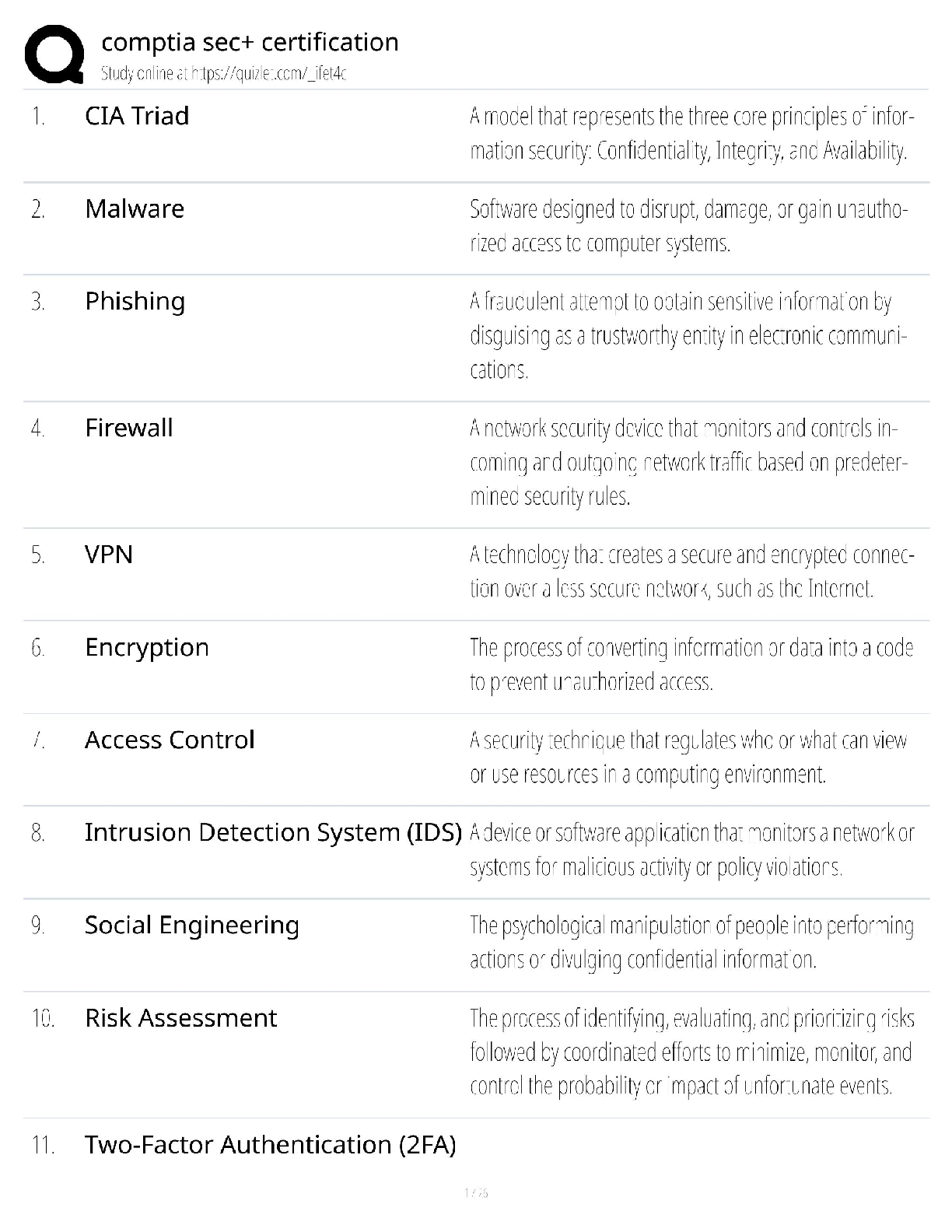
Task: Click on the 'Phishing' term
Action: [x=135, y=301]
